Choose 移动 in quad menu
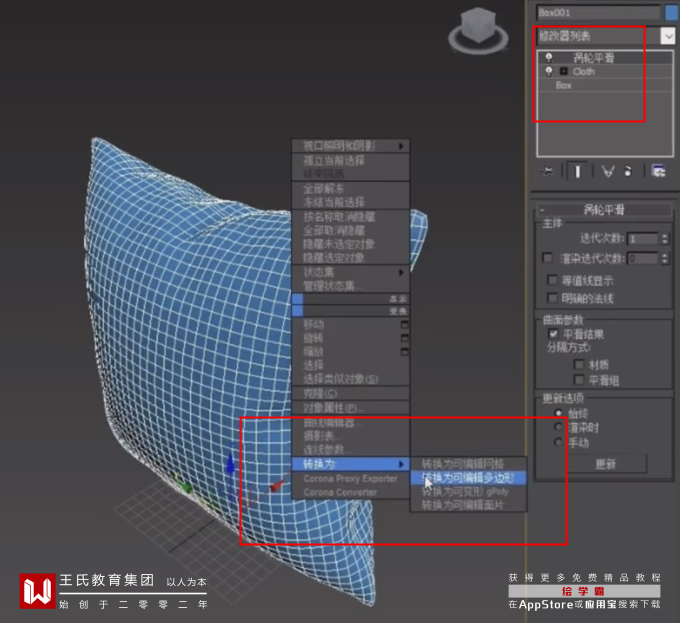This screenshot has height=623, width=680. point(314,324)
